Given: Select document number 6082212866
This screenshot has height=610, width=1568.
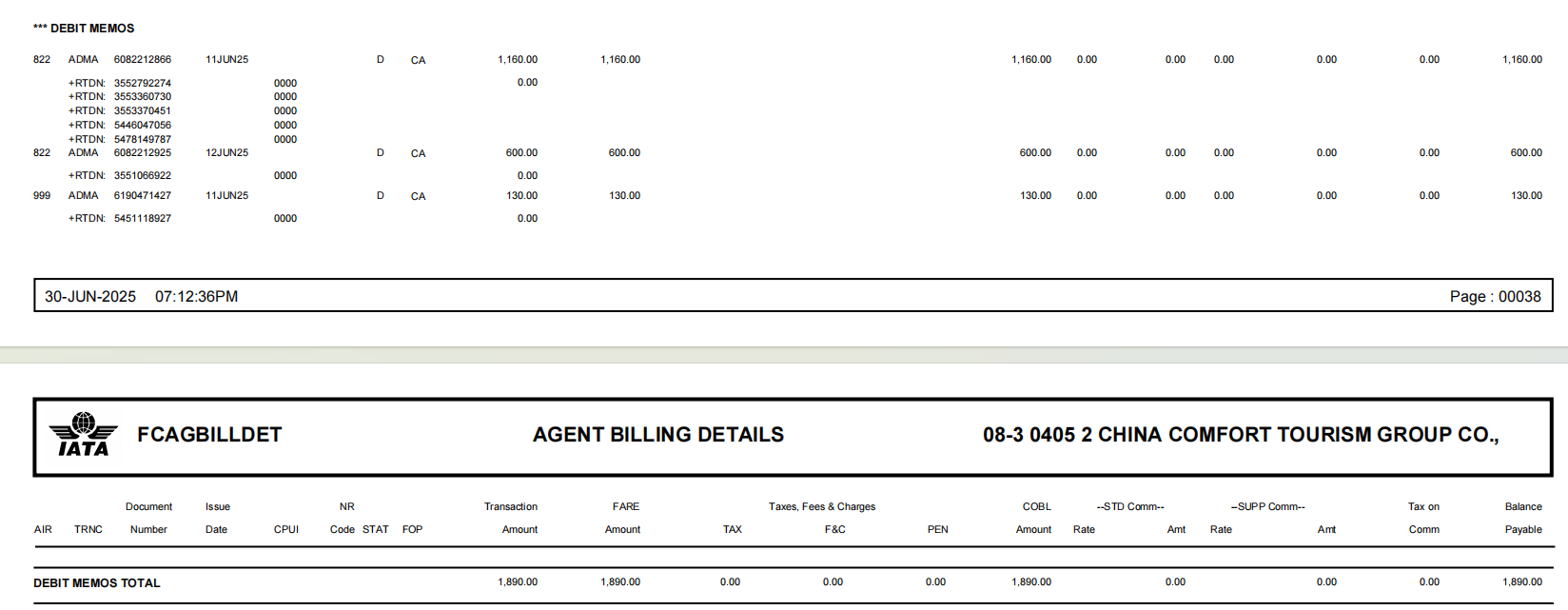Looking at the screenshot, I should pos(143,60).
